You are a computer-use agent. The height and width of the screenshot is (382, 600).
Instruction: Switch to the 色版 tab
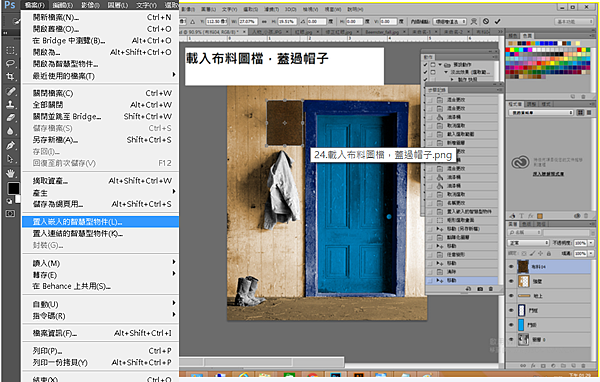[527, 224]
